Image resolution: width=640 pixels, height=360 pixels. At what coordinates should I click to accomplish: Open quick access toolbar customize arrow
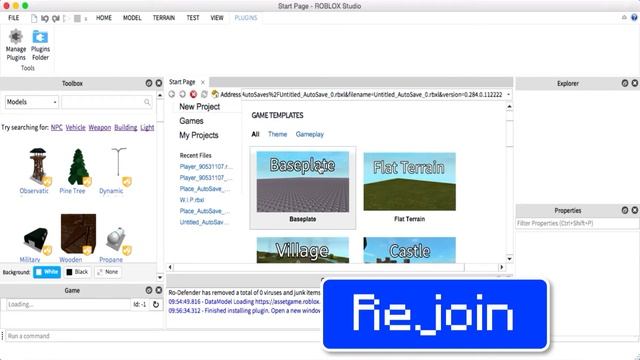86,19
